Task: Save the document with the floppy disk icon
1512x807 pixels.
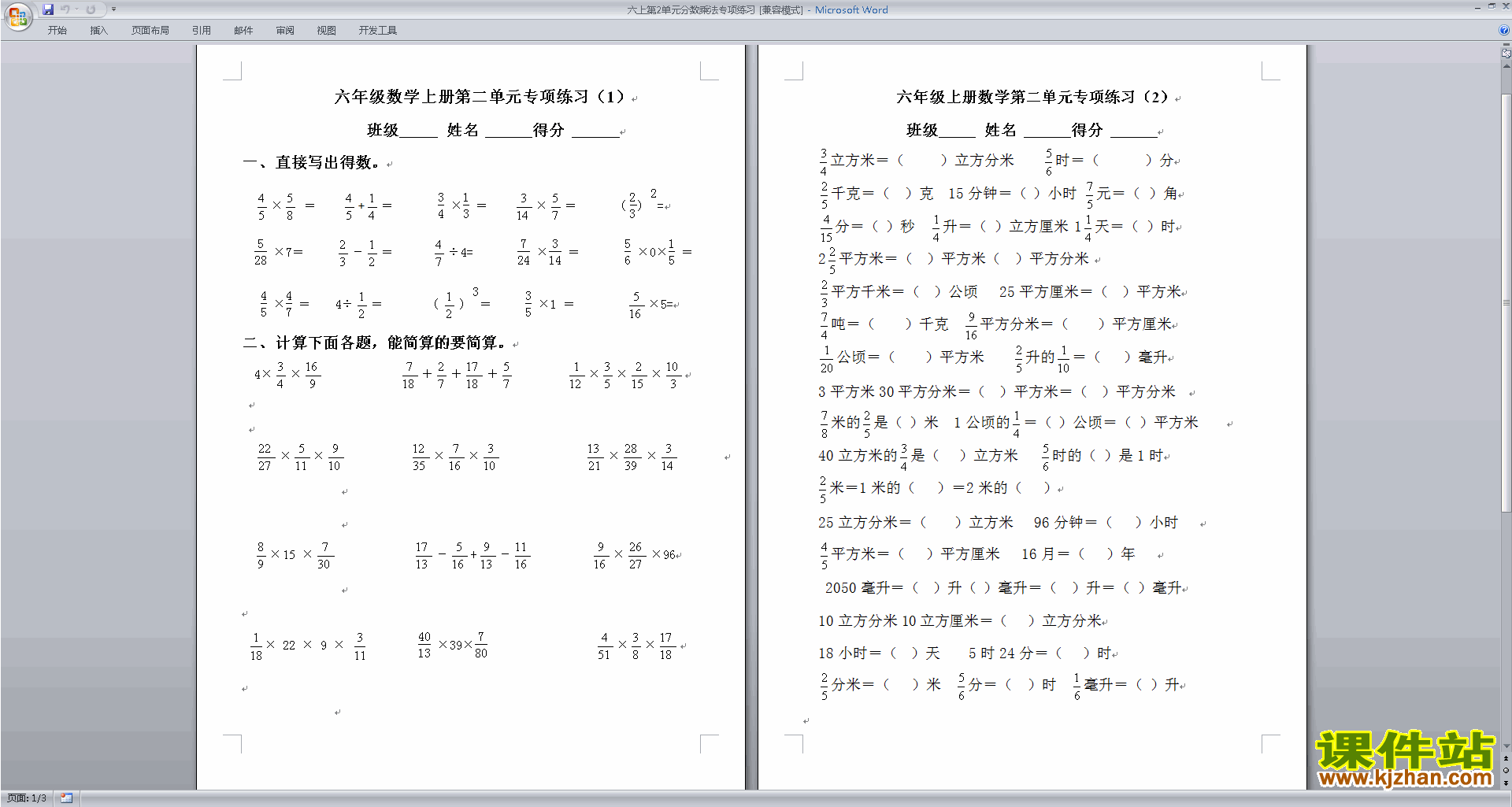Action: (x=48, y=9)
